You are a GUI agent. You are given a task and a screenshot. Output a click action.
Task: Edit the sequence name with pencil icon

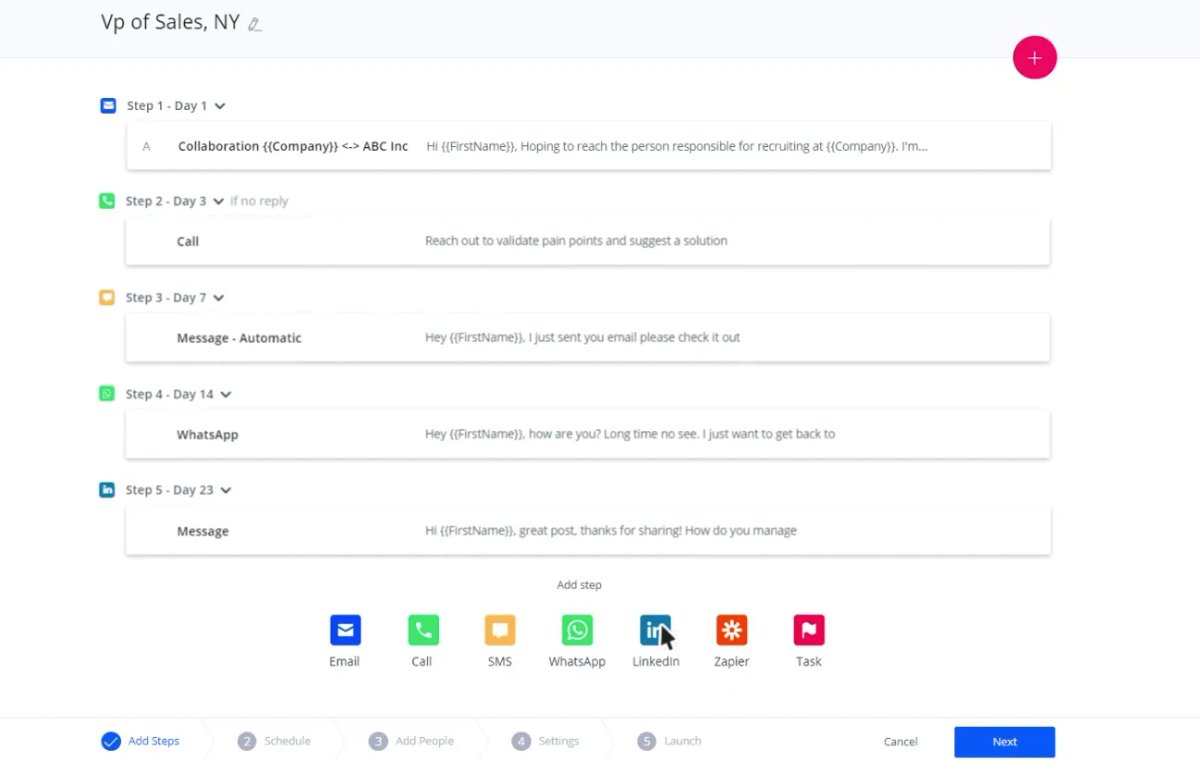(255, 24)
